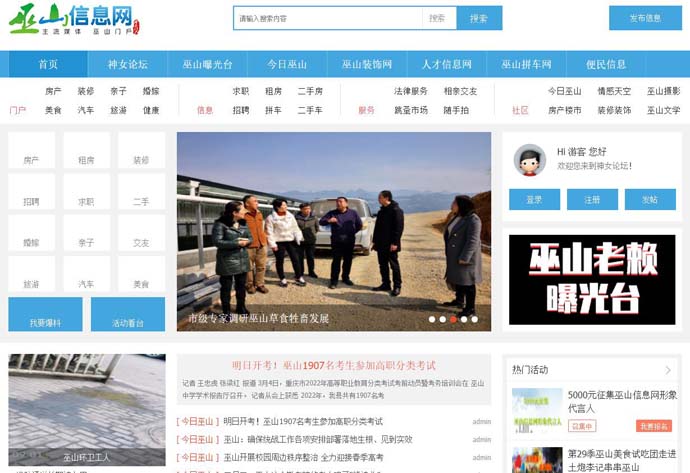
Task: Open the 巫山装饰网 navigation item
Action: 367,64
